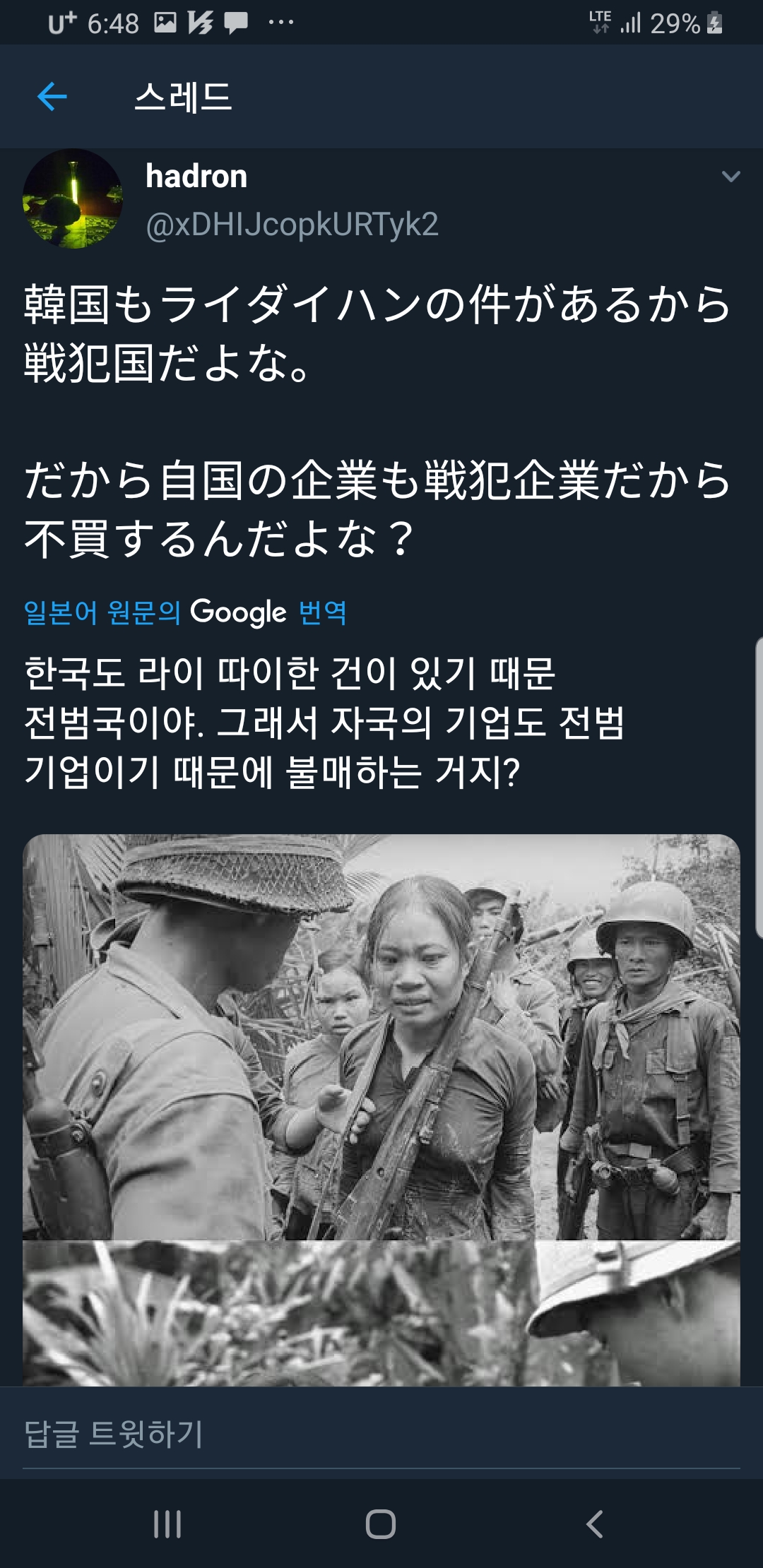The height and width of the screenshot is (1568, 763).
Task: Tap the Android navigation back button
Action: coord(595,1524)
